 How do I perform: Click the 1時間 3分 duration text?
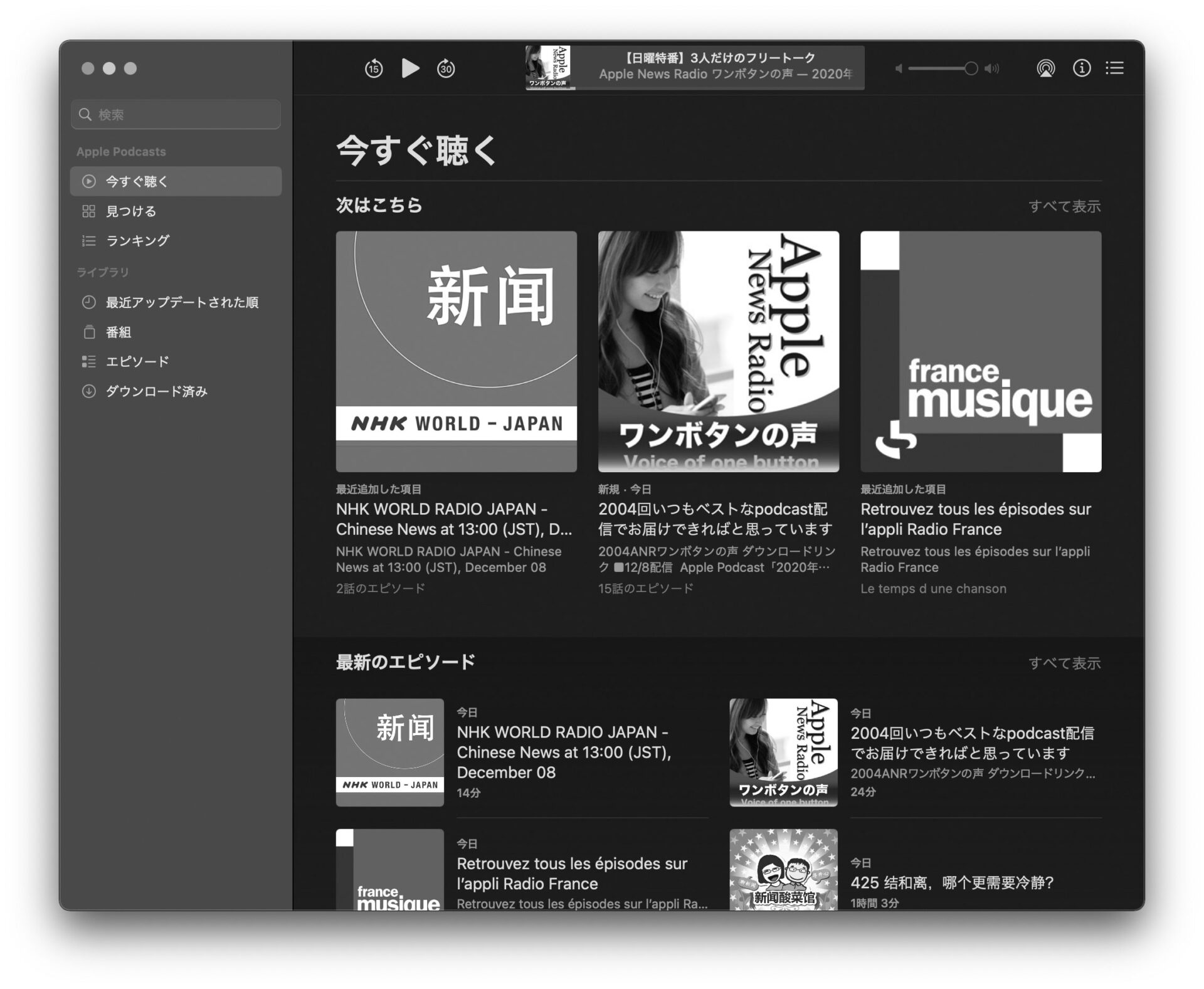coord(874,902)
